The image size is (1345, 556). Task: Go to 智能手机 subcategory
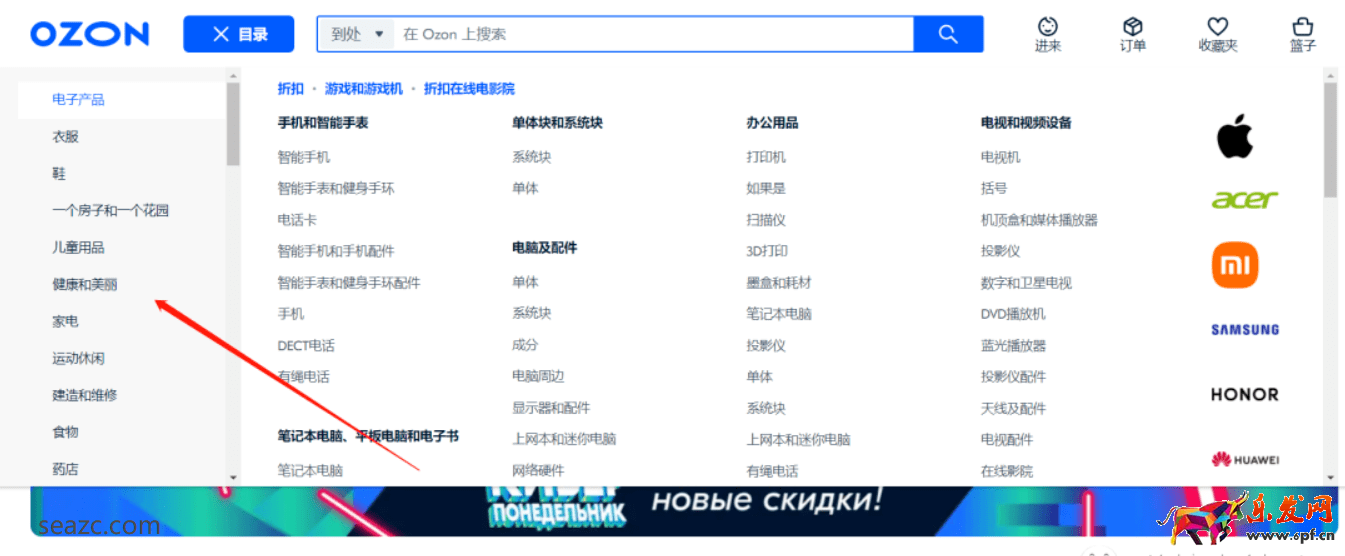point(303,157)
